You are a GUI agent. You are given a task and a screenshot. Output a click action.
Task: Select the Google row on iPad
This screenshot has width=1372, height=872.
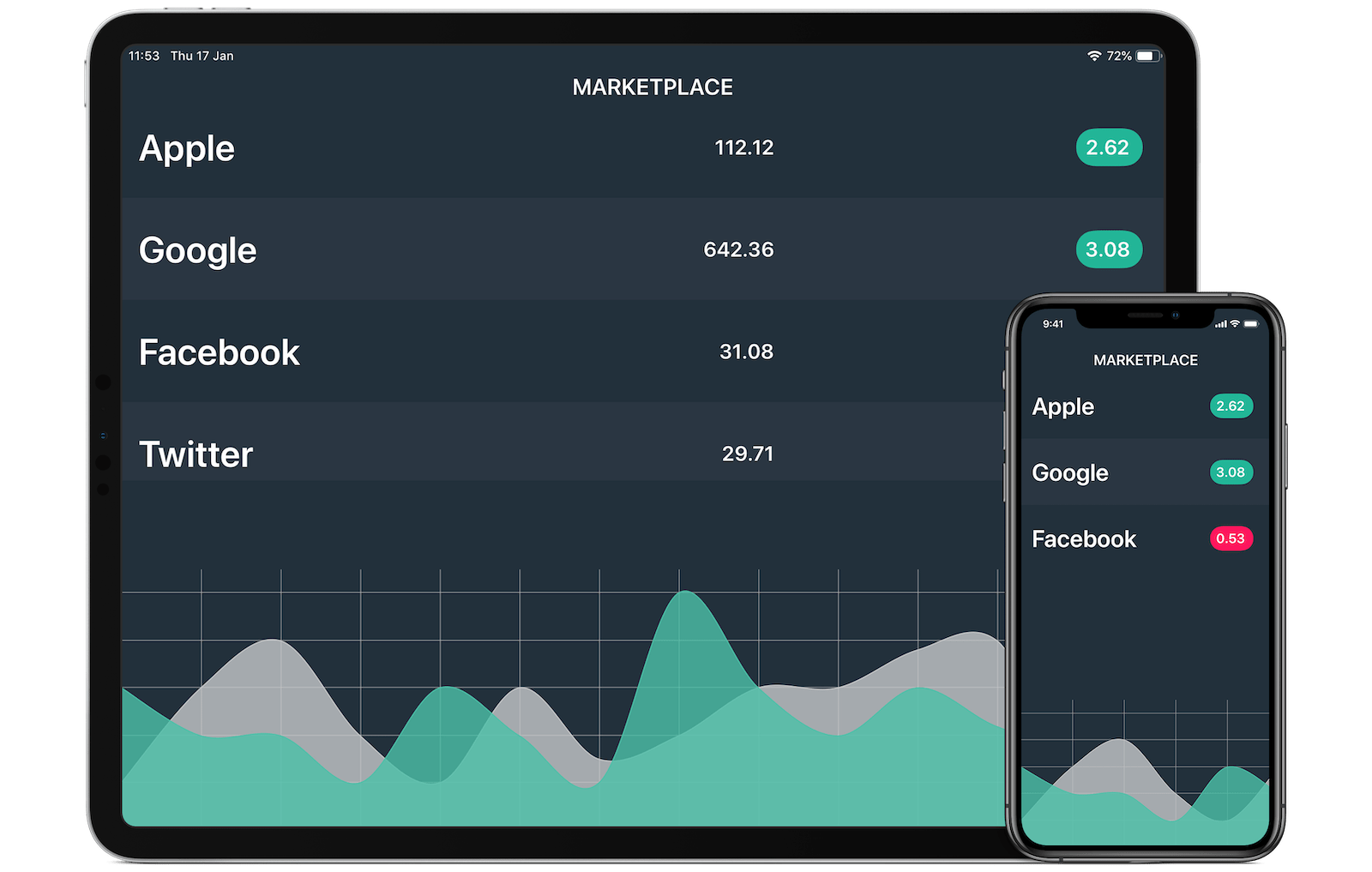point(643,250)
